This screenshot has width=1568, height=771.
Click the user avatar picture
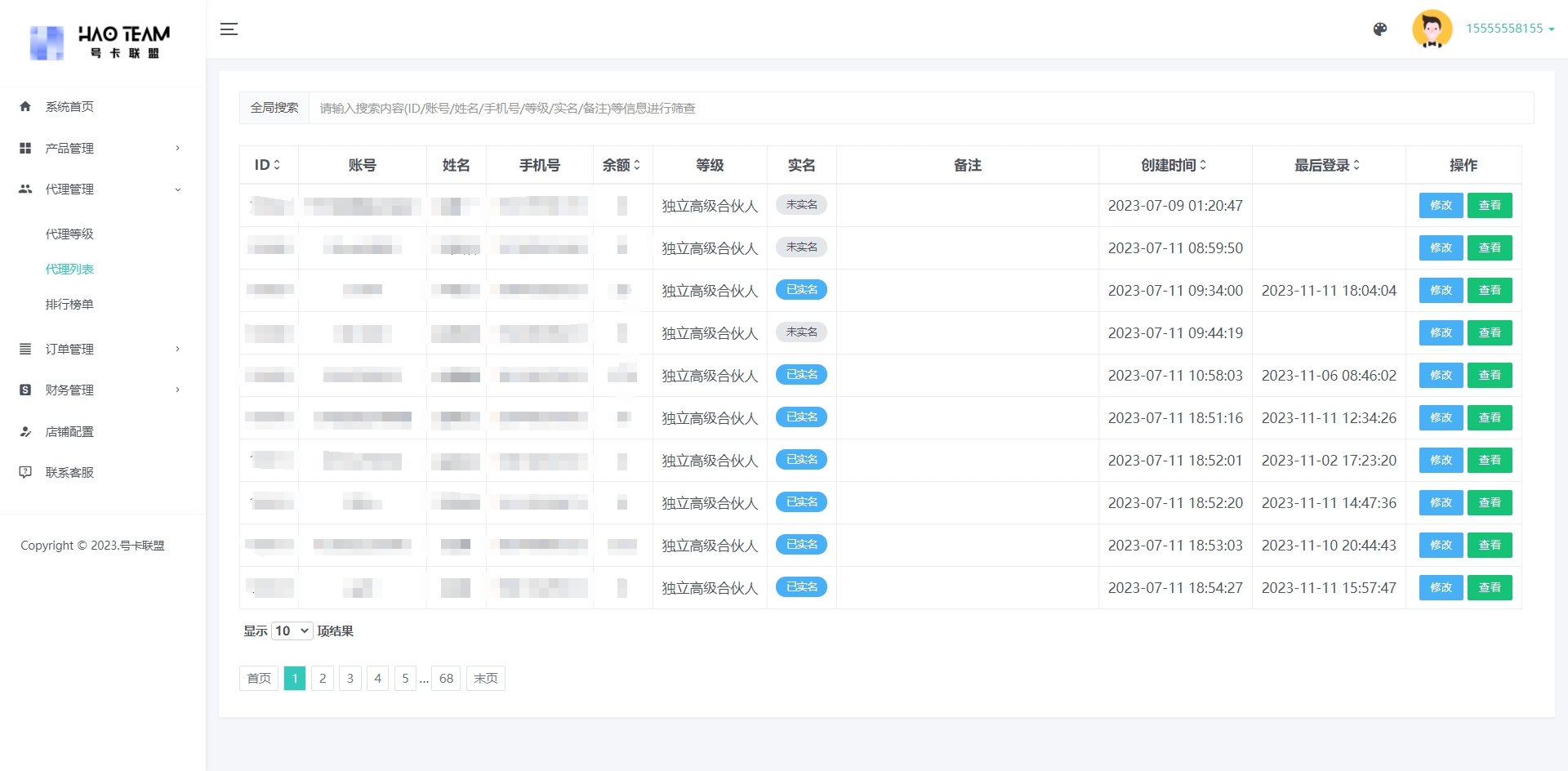[1432, 29]
